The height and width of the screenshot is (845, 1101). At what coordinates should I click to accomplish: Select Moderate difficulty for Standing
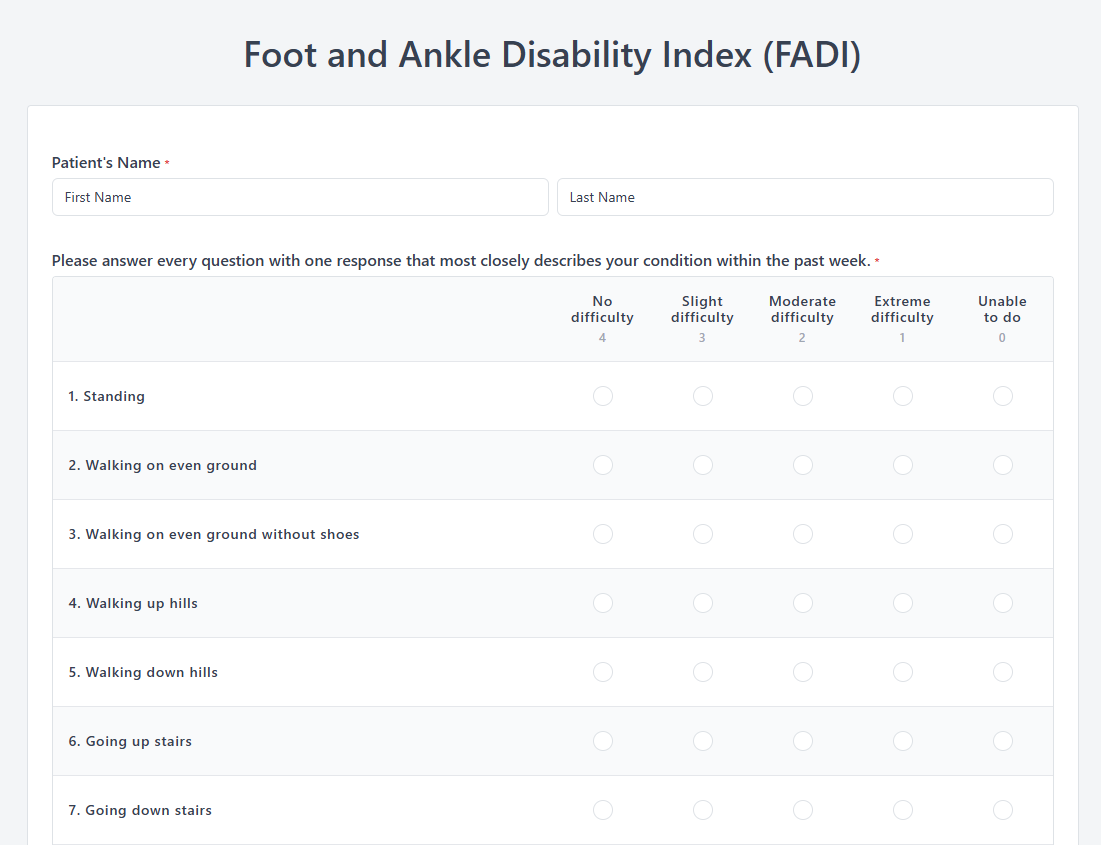(803, 396)
